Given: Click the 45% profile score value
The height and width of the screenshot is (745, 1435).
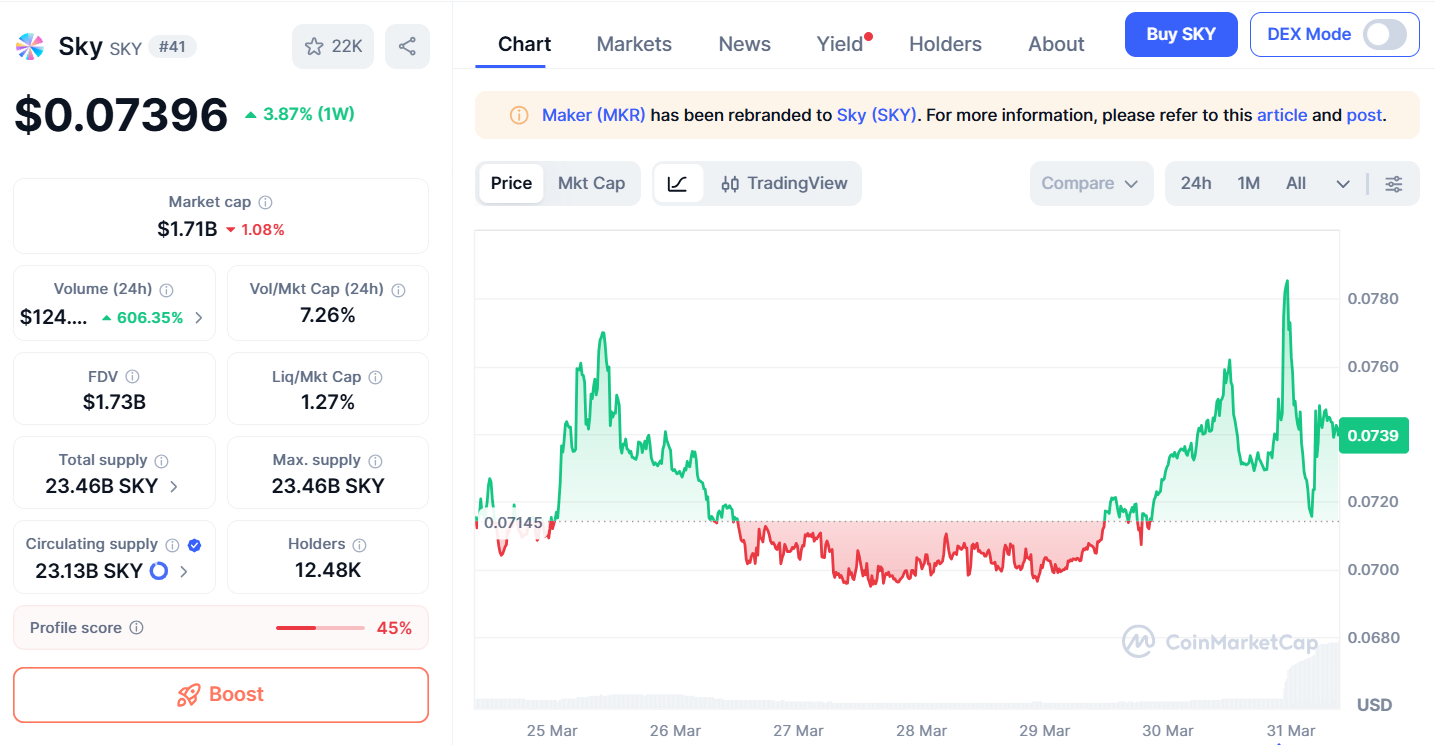Looking at the screenshot, I should (394, 628).
